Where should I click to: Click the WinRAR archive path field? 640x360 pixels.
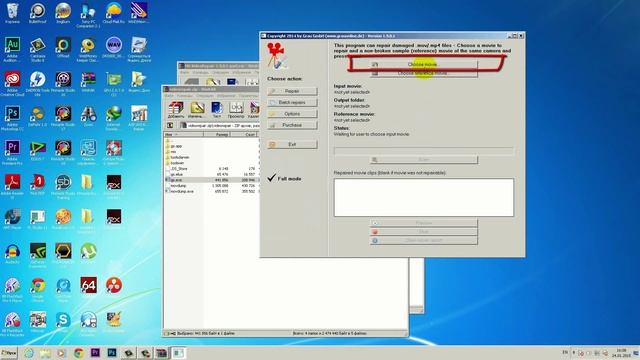(x=220, y=125)
